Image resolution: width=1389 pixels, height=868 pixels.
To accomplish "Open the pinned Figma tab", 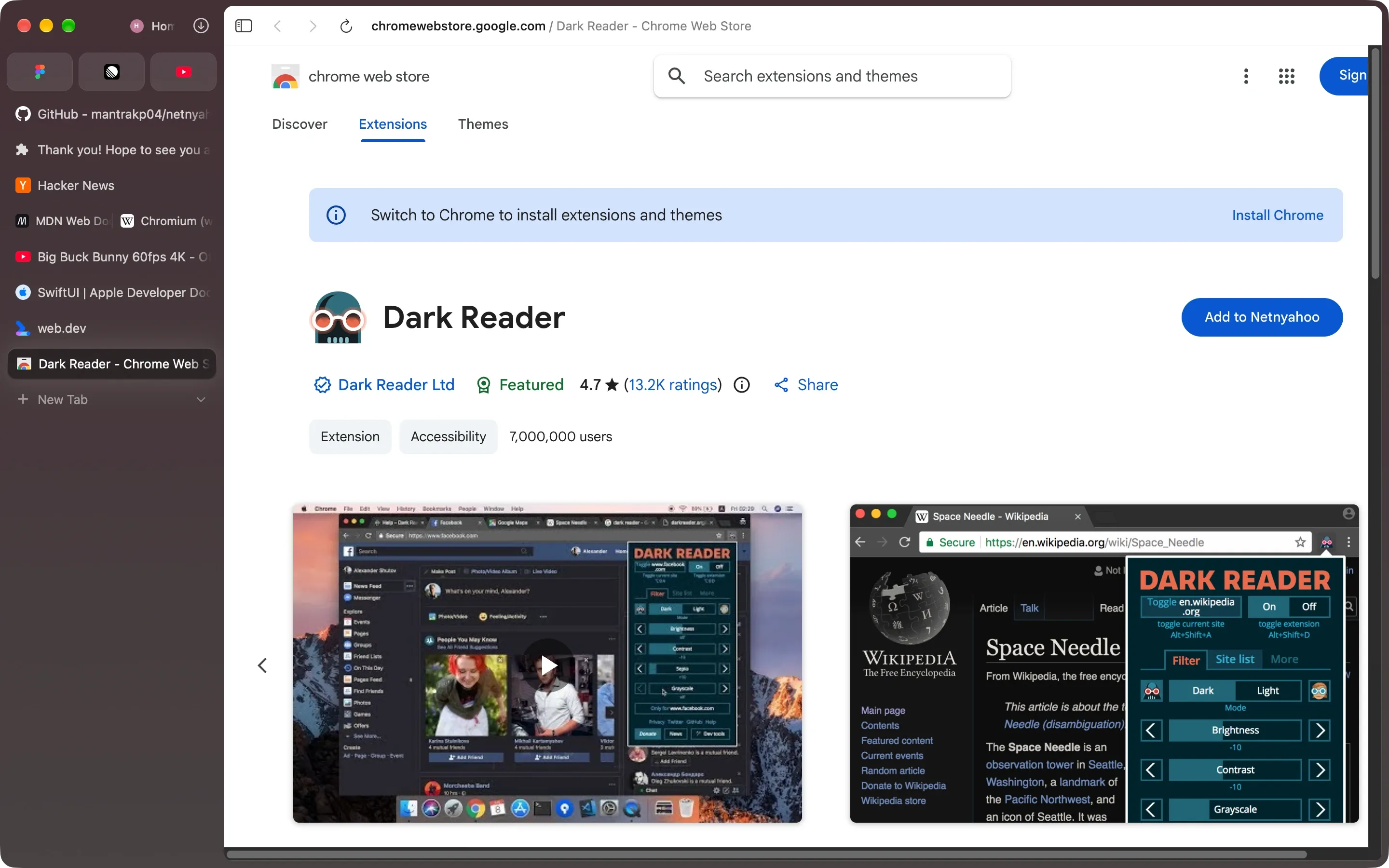I will click(x=40, y=72).
